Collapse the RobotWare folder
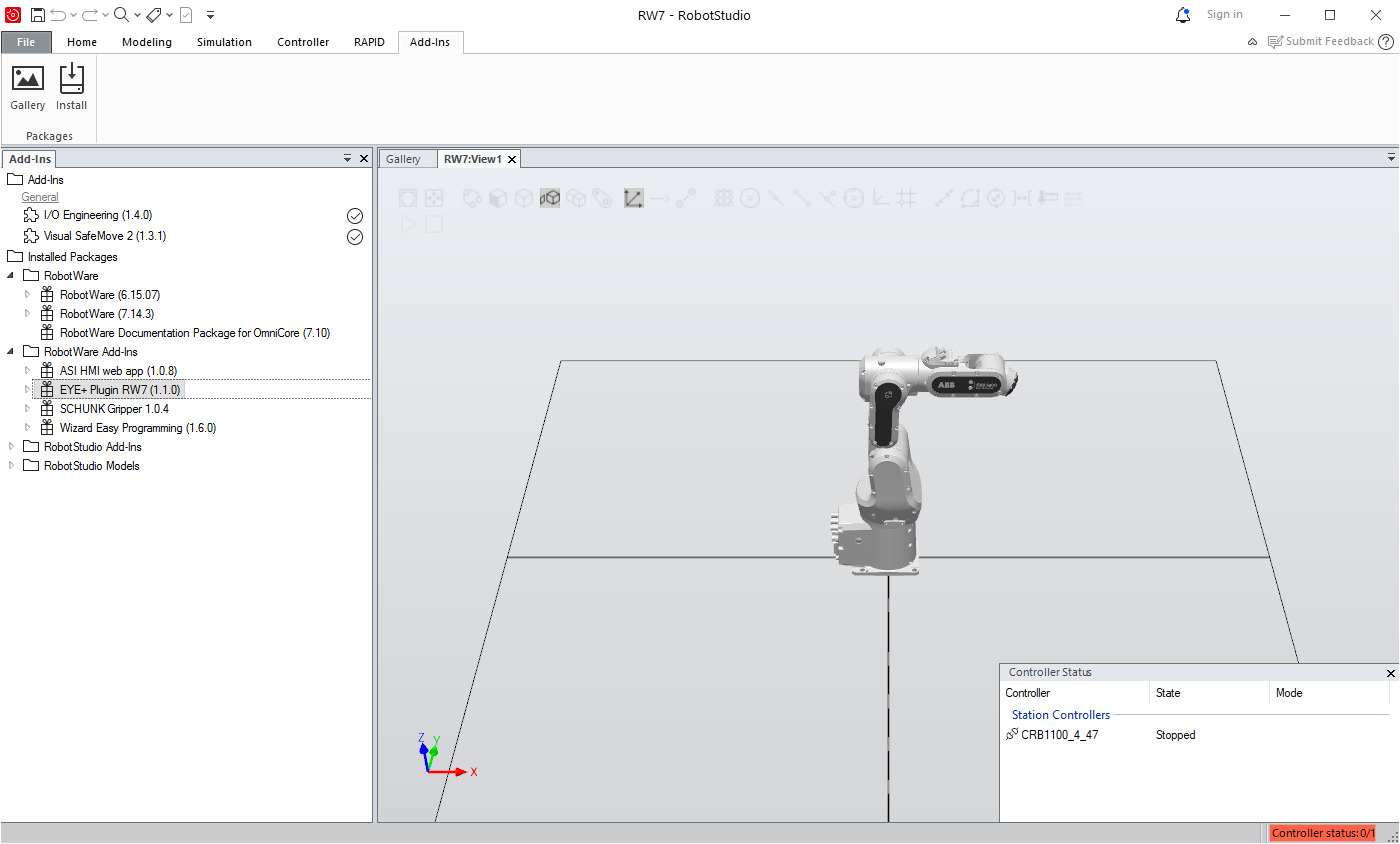The image size is (1400, 844). 11,275
